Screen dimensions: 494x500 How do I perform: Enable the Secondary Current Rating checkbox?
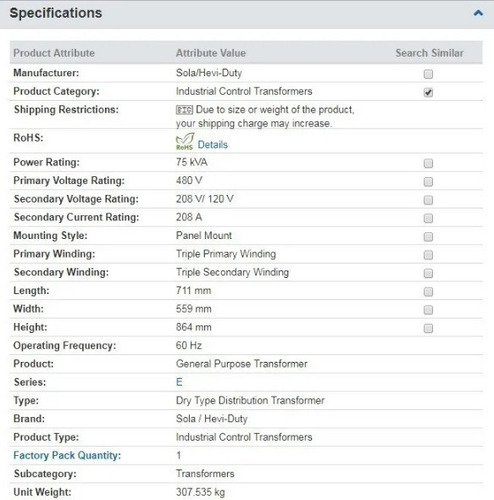click(428, 218)
